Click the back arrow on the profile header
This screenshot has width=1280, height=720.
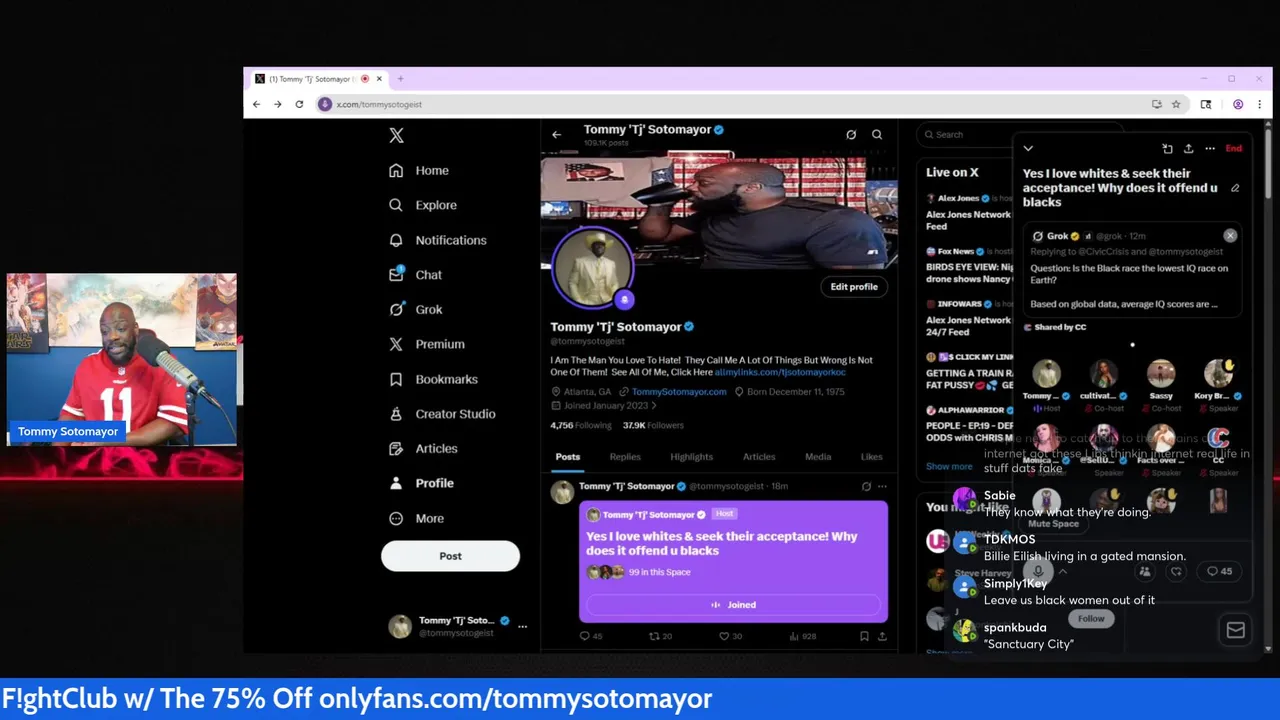click(x=557, y=134)
